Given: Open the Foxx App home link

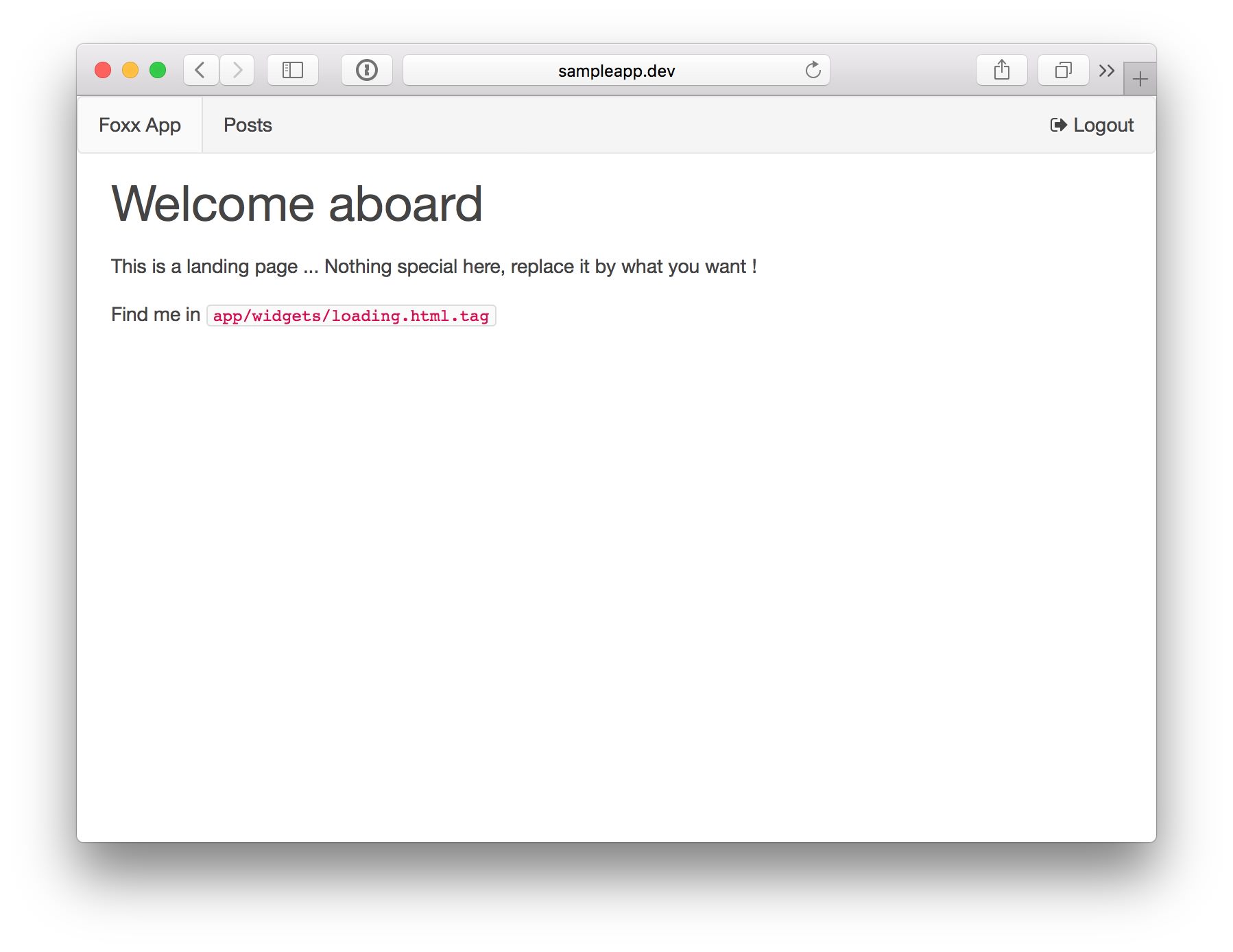Looking at the screenshot, I should pos(140,125).
